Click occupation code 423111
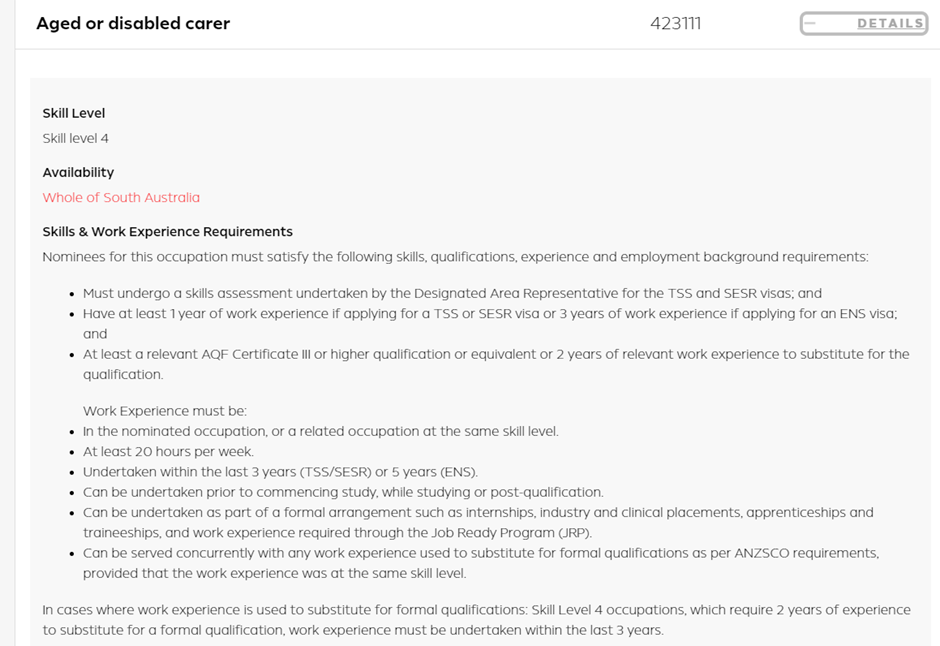Screen dimensions: 940x646 (x=676, y=23)
